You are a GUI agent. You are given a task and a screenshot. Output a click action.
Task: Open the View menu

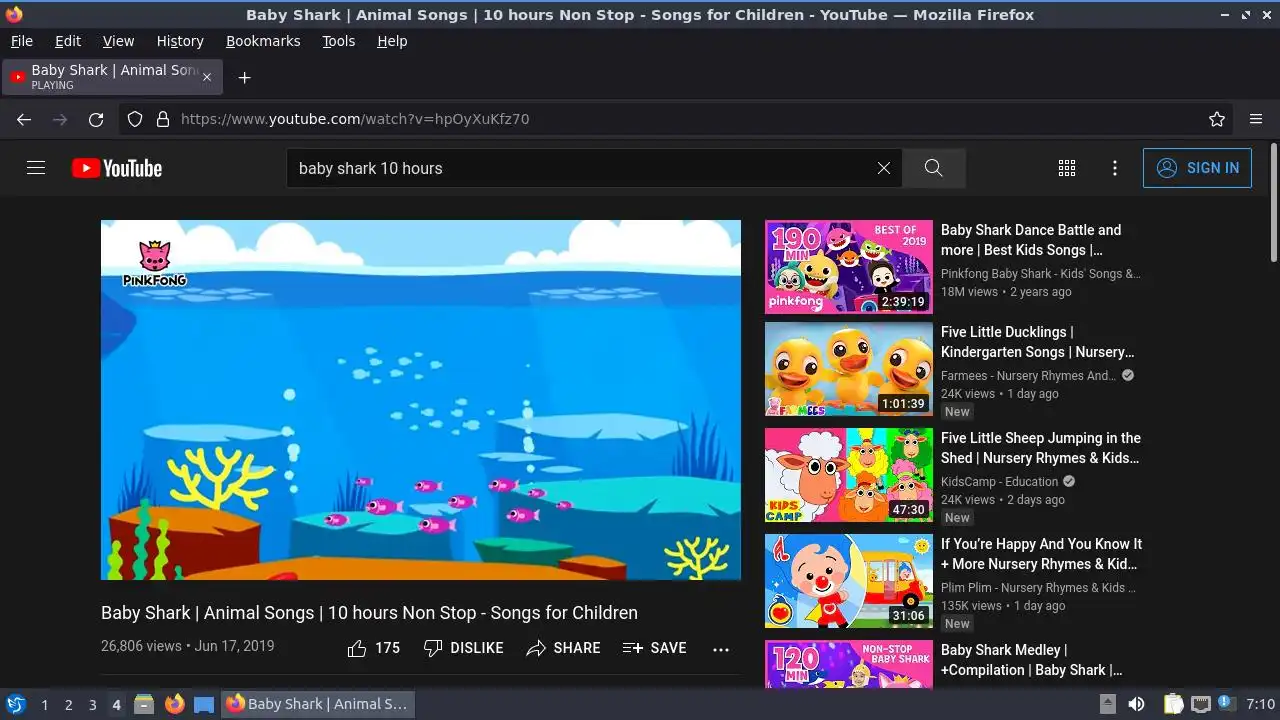118,41
